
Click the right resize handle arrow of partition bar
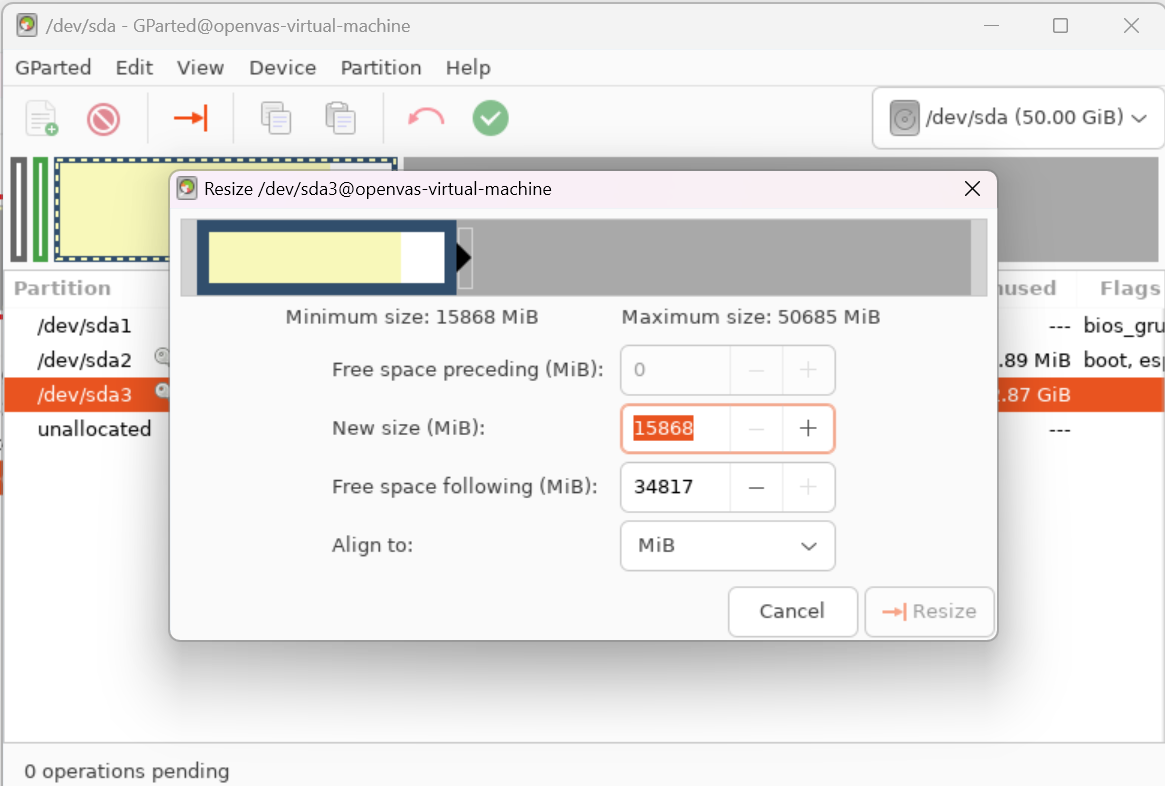point(464,258)
